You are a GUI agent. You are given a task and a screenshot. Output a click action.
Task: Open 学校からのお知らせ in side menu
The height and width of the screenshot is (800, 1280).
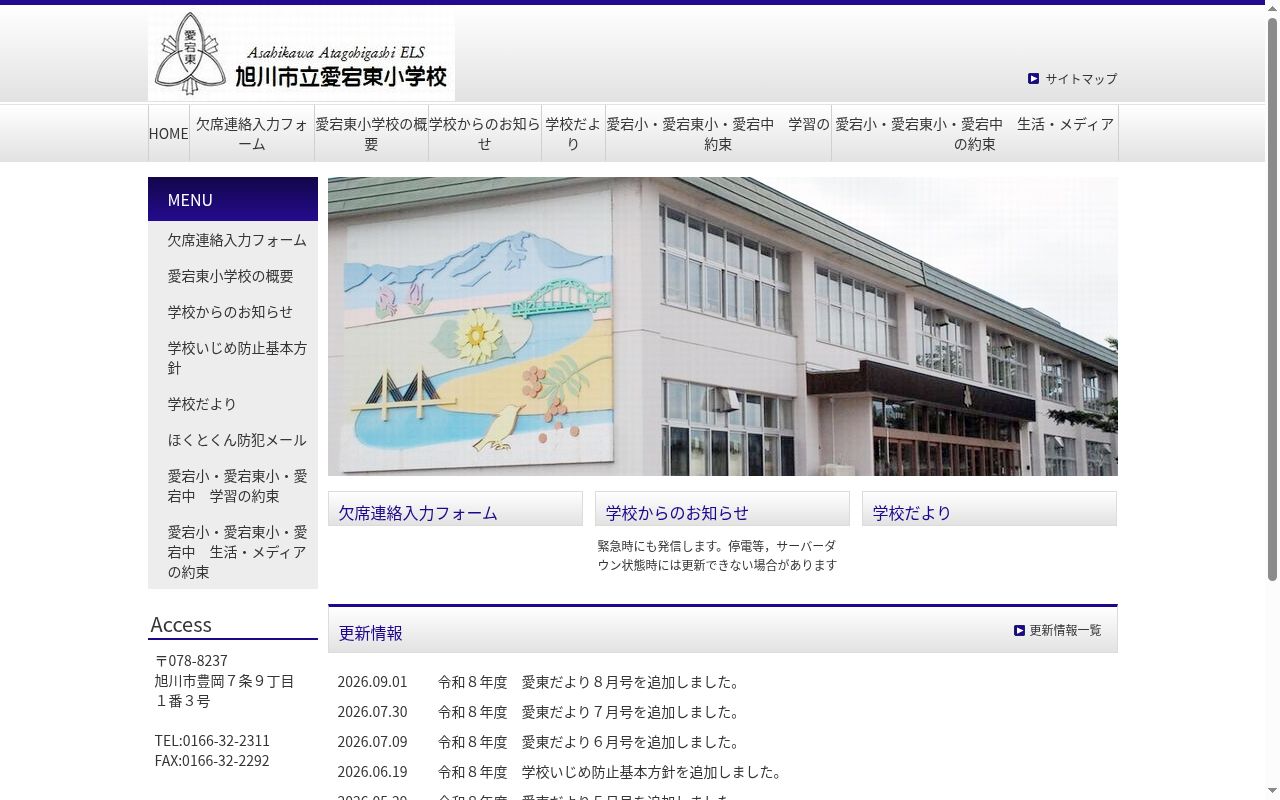click(230, 312)
